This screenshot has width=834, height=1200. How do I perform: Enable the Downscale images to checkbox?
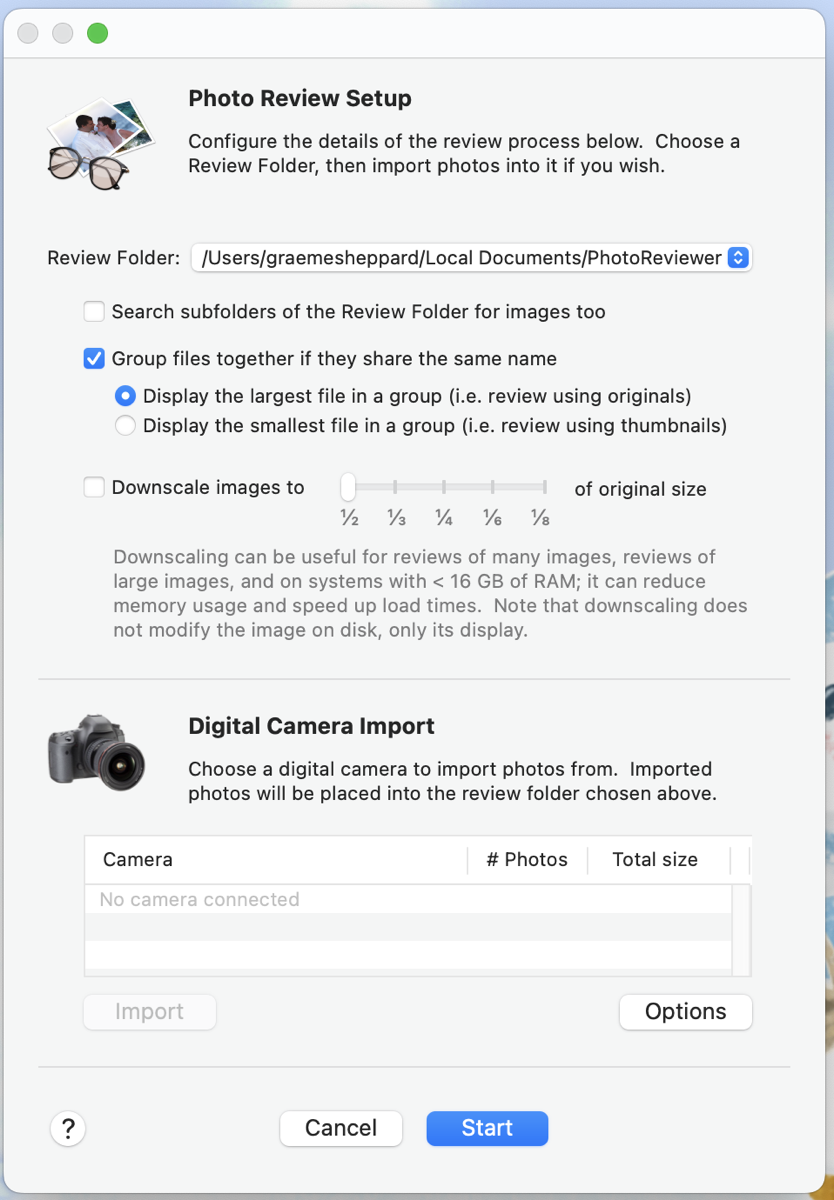click(x=94, y=488)
